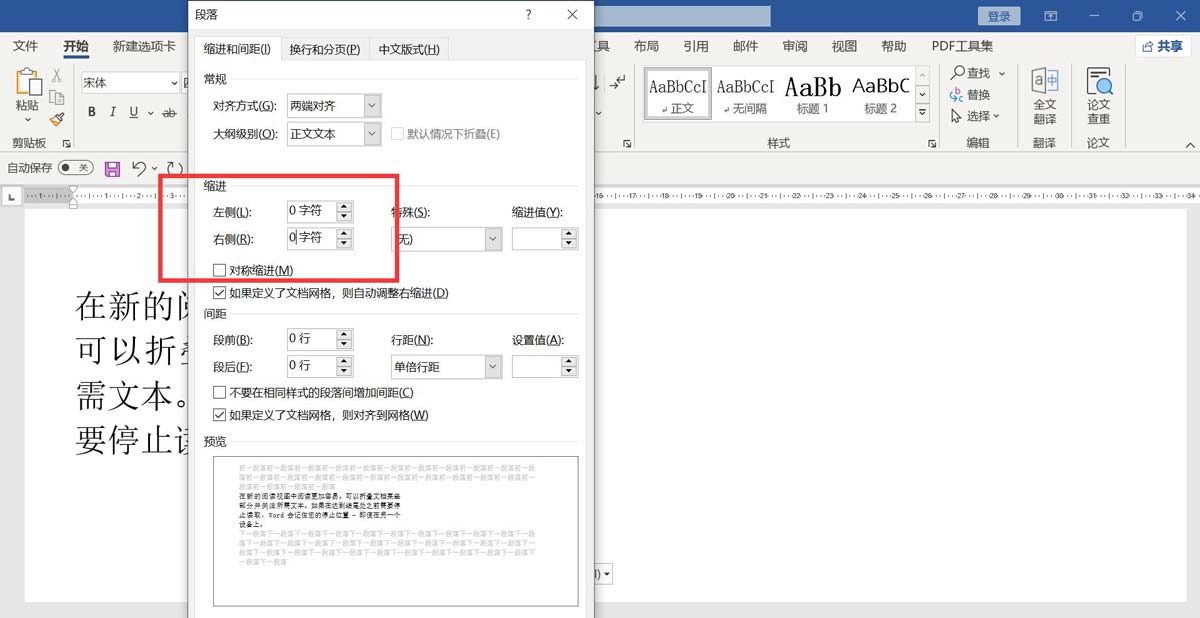Screen dimensions: 1200x618
Task: Select the Indents and Spacing (缩进和间距) tab
Action: (237, 49)
